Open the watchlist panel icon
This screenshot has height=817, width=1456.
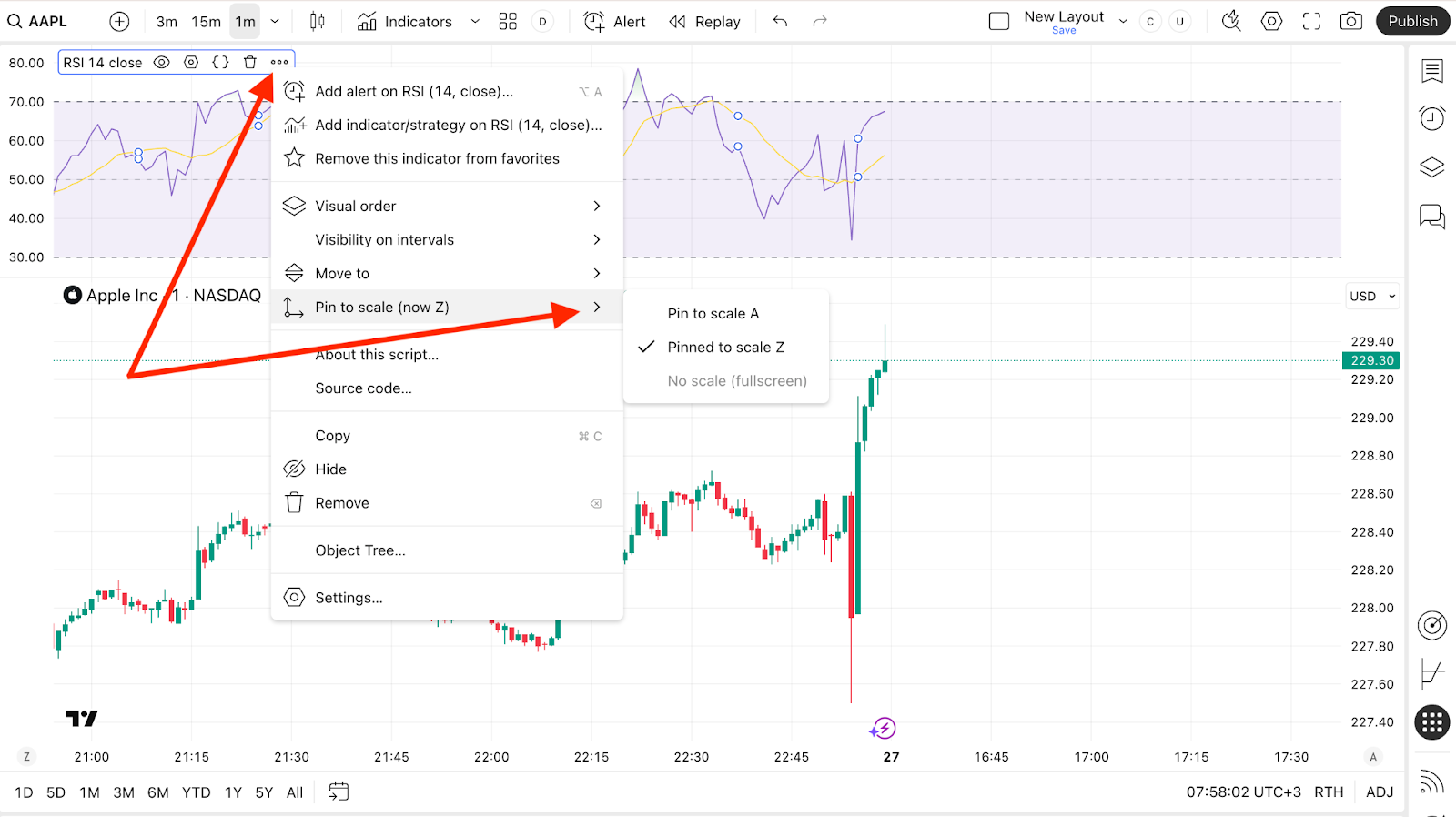[1432, 70]
